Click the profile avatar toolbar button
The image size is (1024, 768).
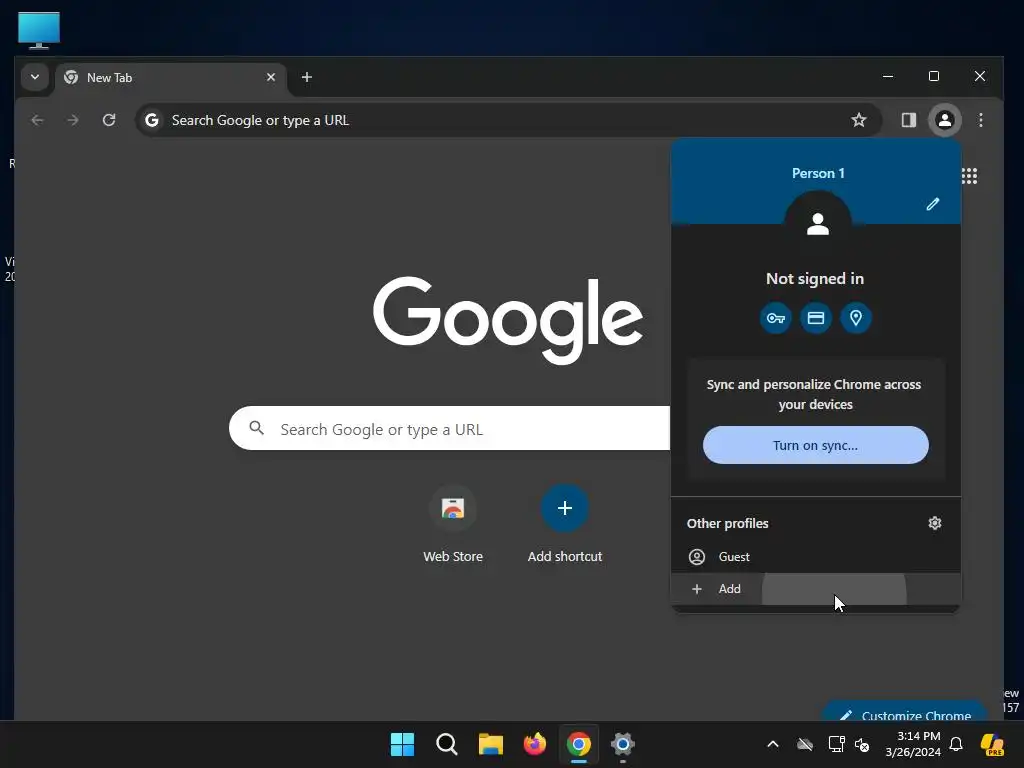click(944, 120)
